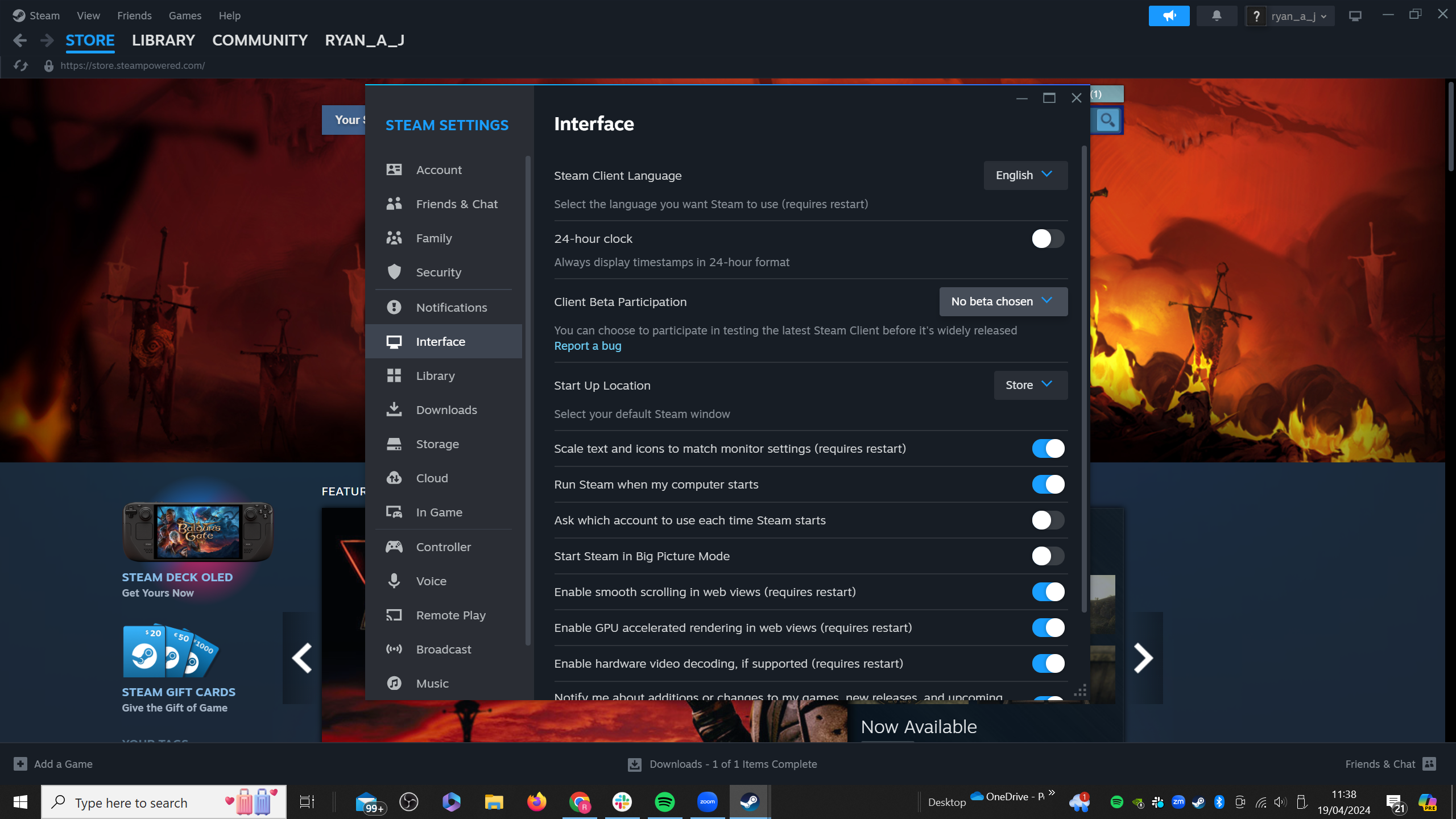Image resolution: width=1456 pixels, height=819 pixels.
Task: Click the STEAM DECK OLED promo link
Action: tap(177, 577)
